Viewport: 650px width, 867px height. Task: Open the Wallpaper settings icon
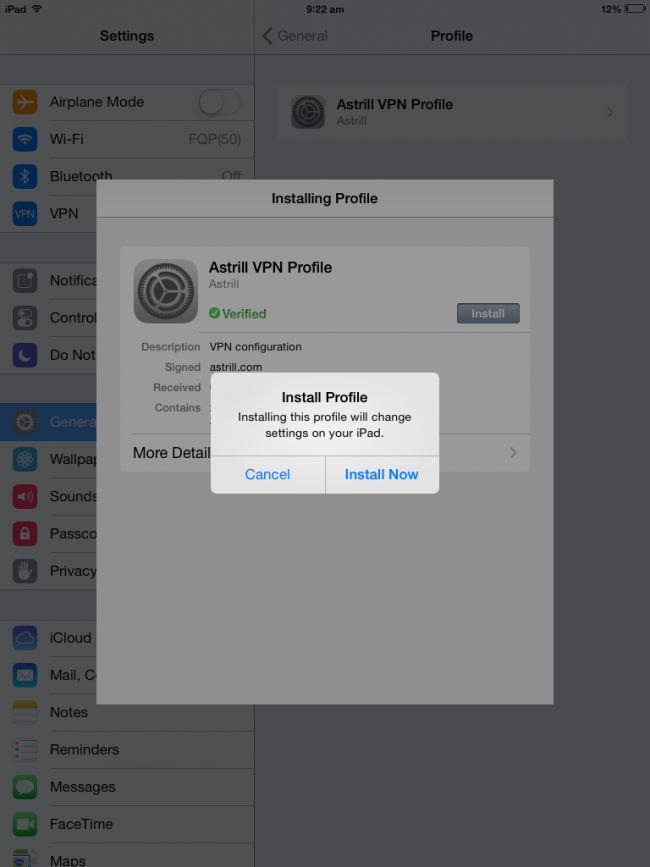pyautogui.click(x=25, y=459)
